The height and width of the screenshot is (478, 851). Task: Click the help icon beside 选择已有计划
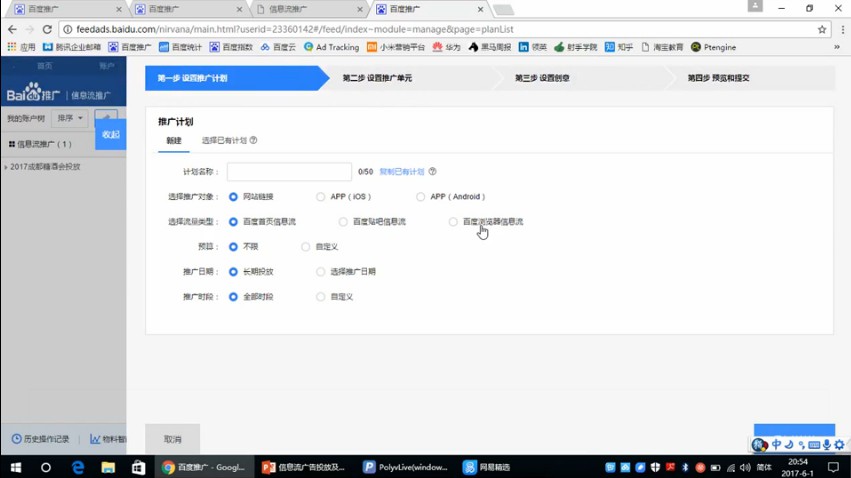click(x=253, y=140)
